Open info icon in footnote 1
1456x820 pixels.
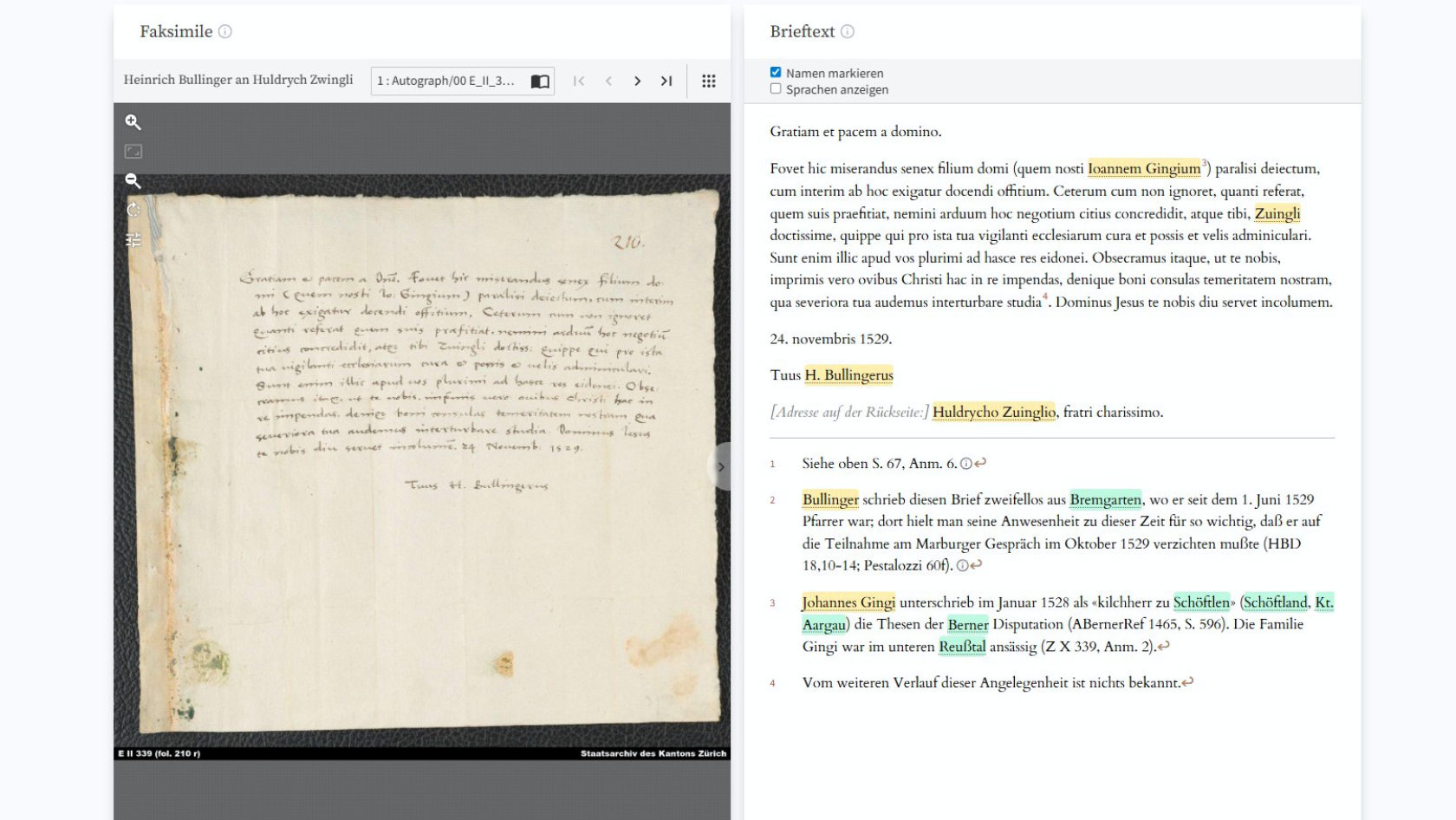pyautogui.click(x=965, y=464)
